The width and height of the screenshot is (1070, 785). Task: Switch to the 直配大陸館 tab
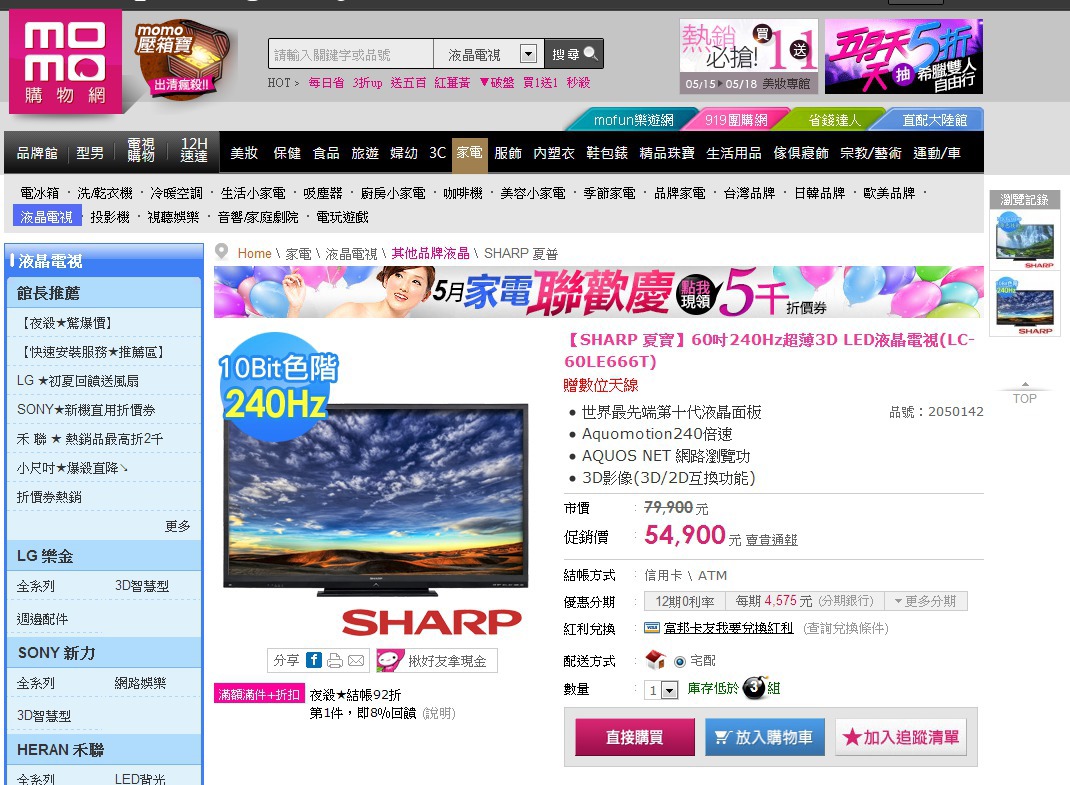(934, 120)
